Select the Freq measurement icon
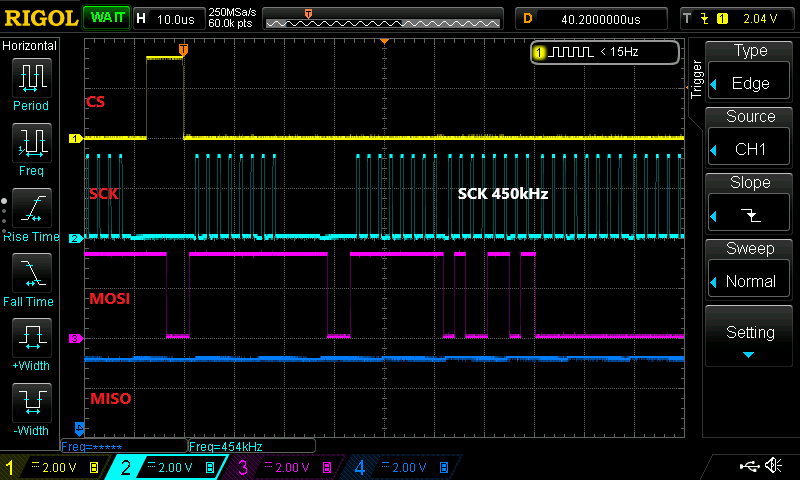Viewport: 800px width, 480px height. point(31,143)
